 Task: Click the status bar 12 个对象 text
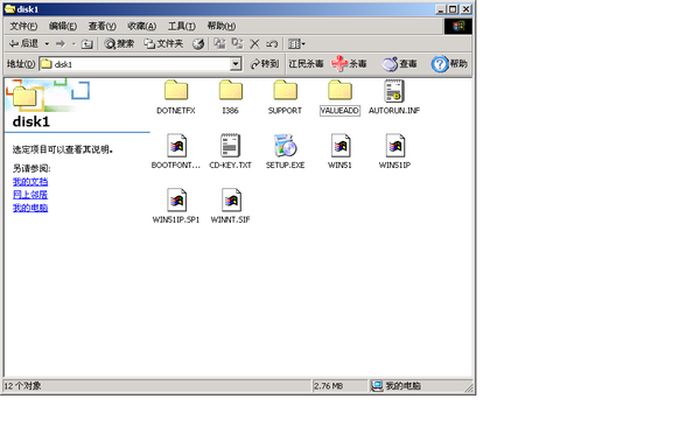click(22, 386)
